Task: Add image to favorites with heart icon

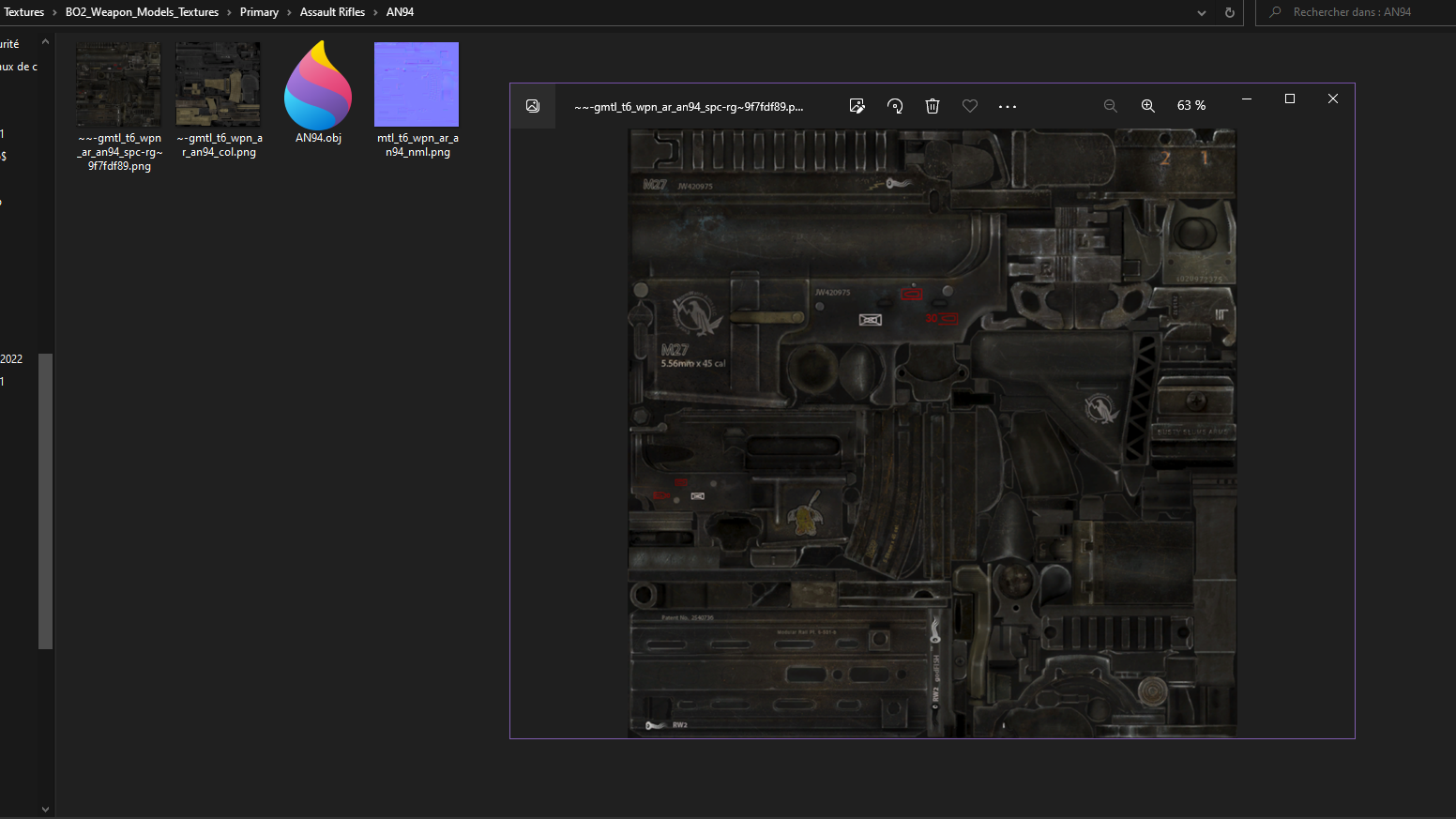Action: pos(970,106)
